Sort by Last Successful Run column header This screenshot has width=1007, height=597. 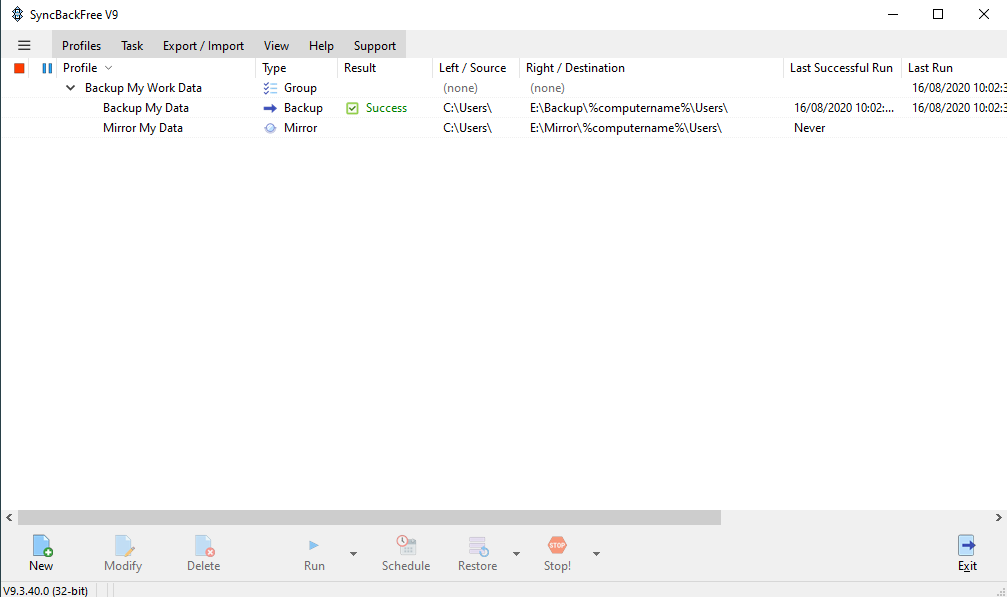(840, 68)
